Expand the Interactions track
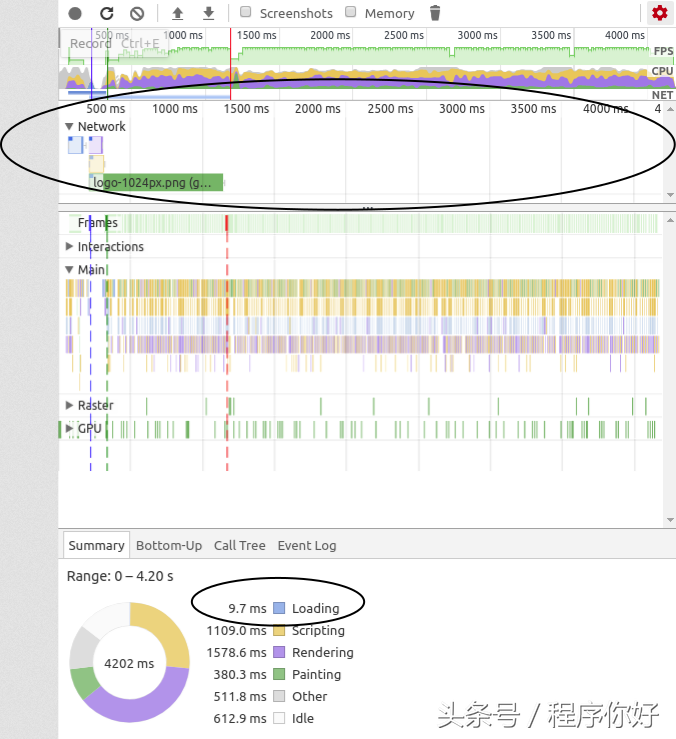676x739 pixels. point(70,247)
